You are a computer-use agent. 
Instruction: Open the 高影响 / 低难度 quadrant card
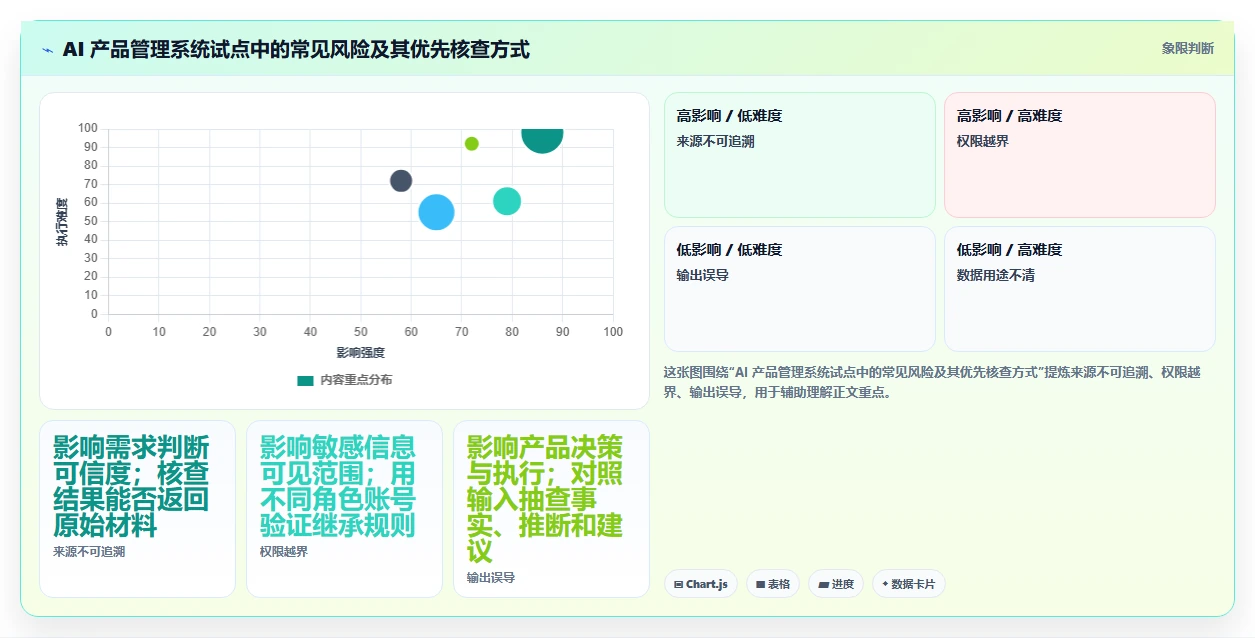800,155
